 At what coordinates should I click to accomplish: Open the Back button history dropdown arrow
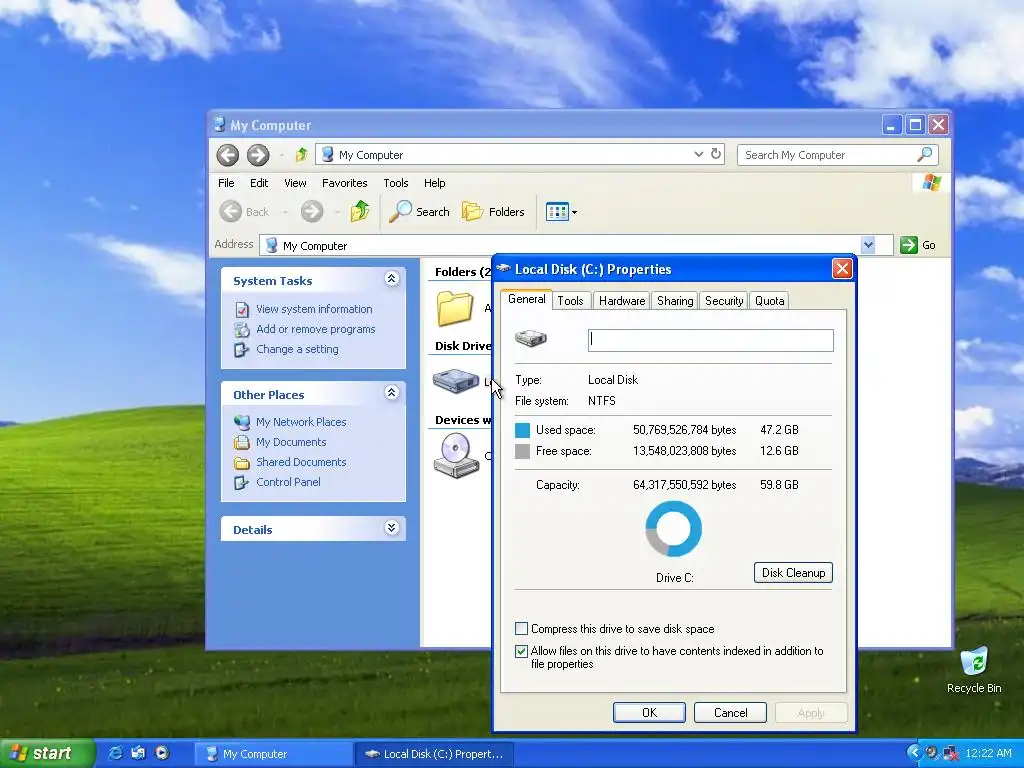tap(285, 212)
